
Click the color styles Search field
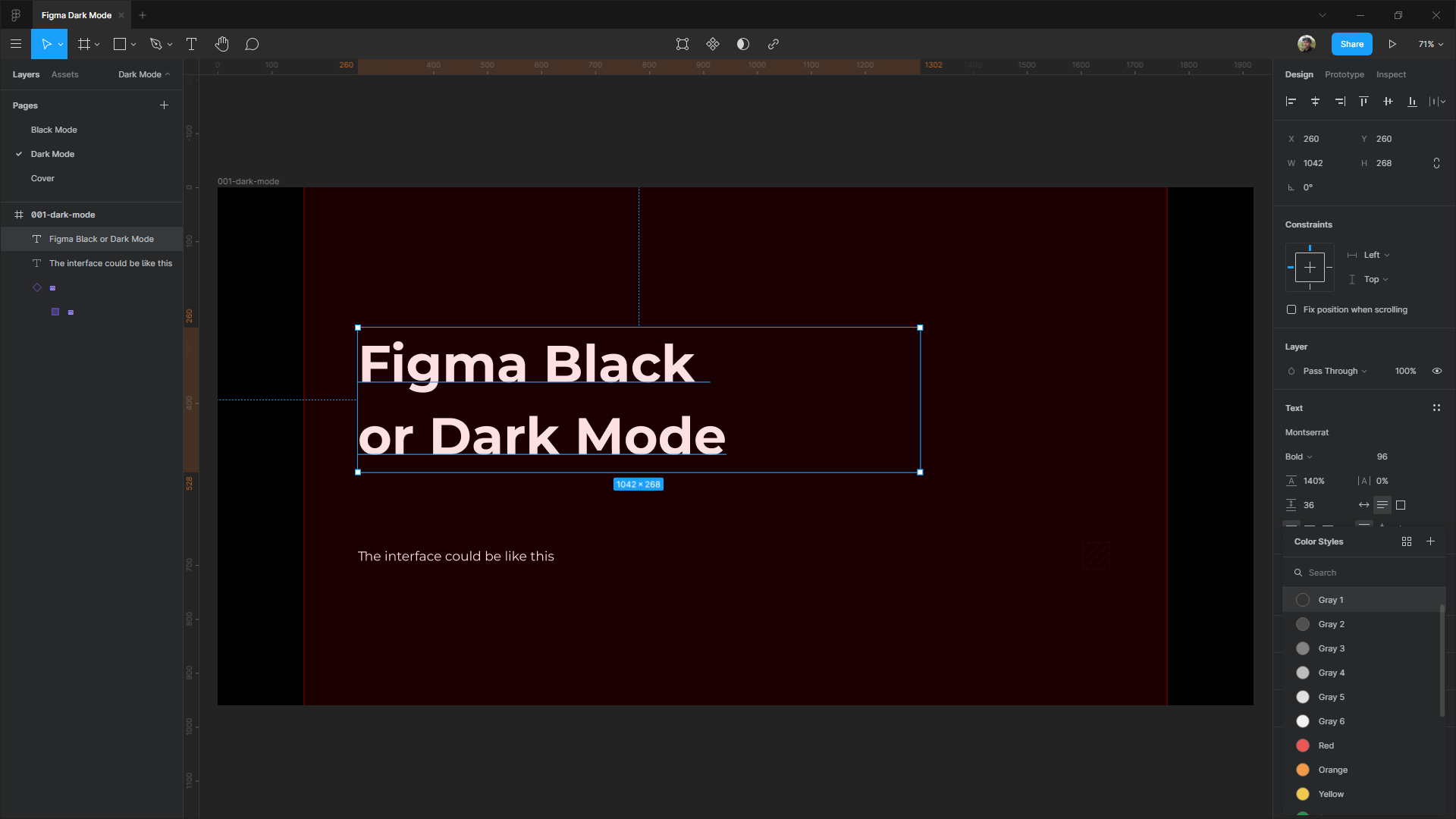tap(1363, 573)
